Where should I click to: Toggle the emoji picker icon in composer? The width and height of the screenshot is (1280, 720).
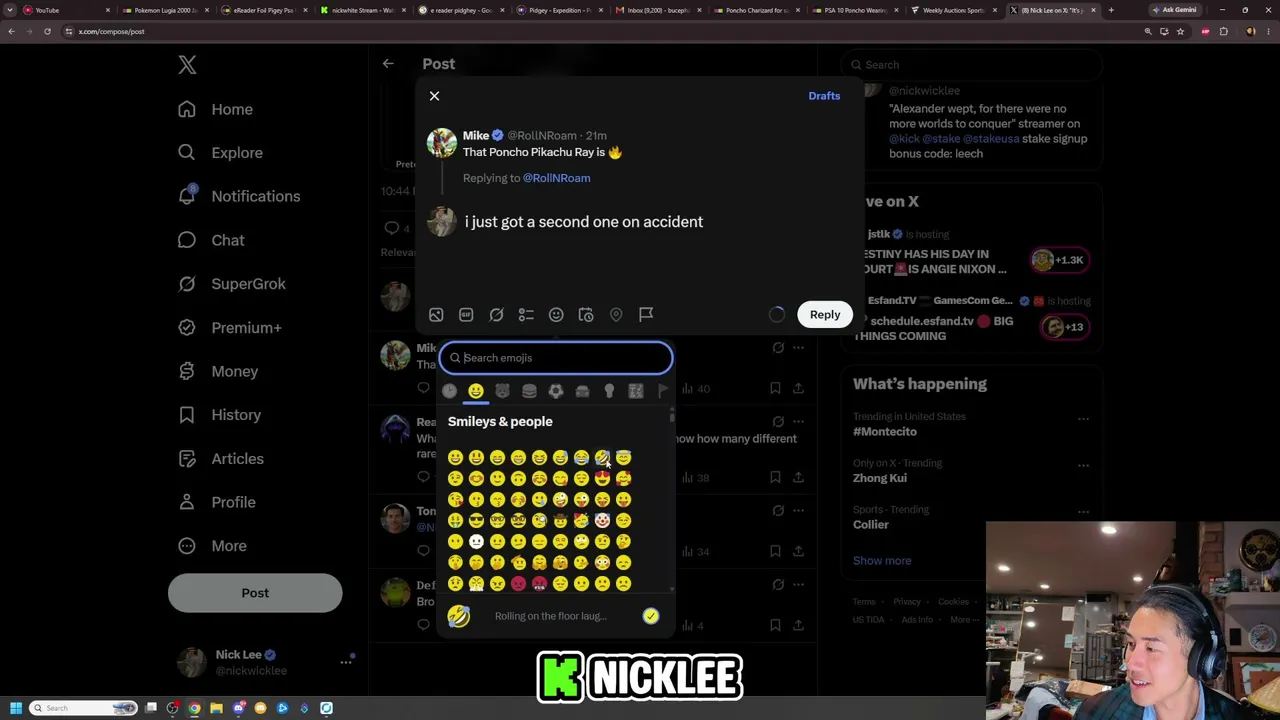[x=556, y=315]
